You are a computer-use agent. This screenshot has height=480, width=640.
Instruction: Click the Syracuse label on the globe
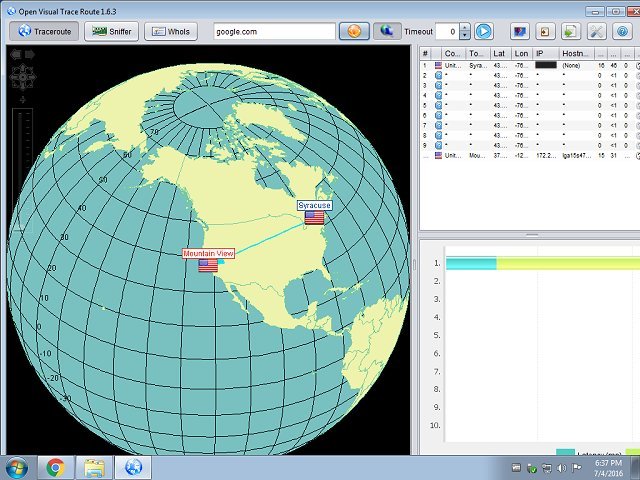pyautogui.click(x=314, y=205)
